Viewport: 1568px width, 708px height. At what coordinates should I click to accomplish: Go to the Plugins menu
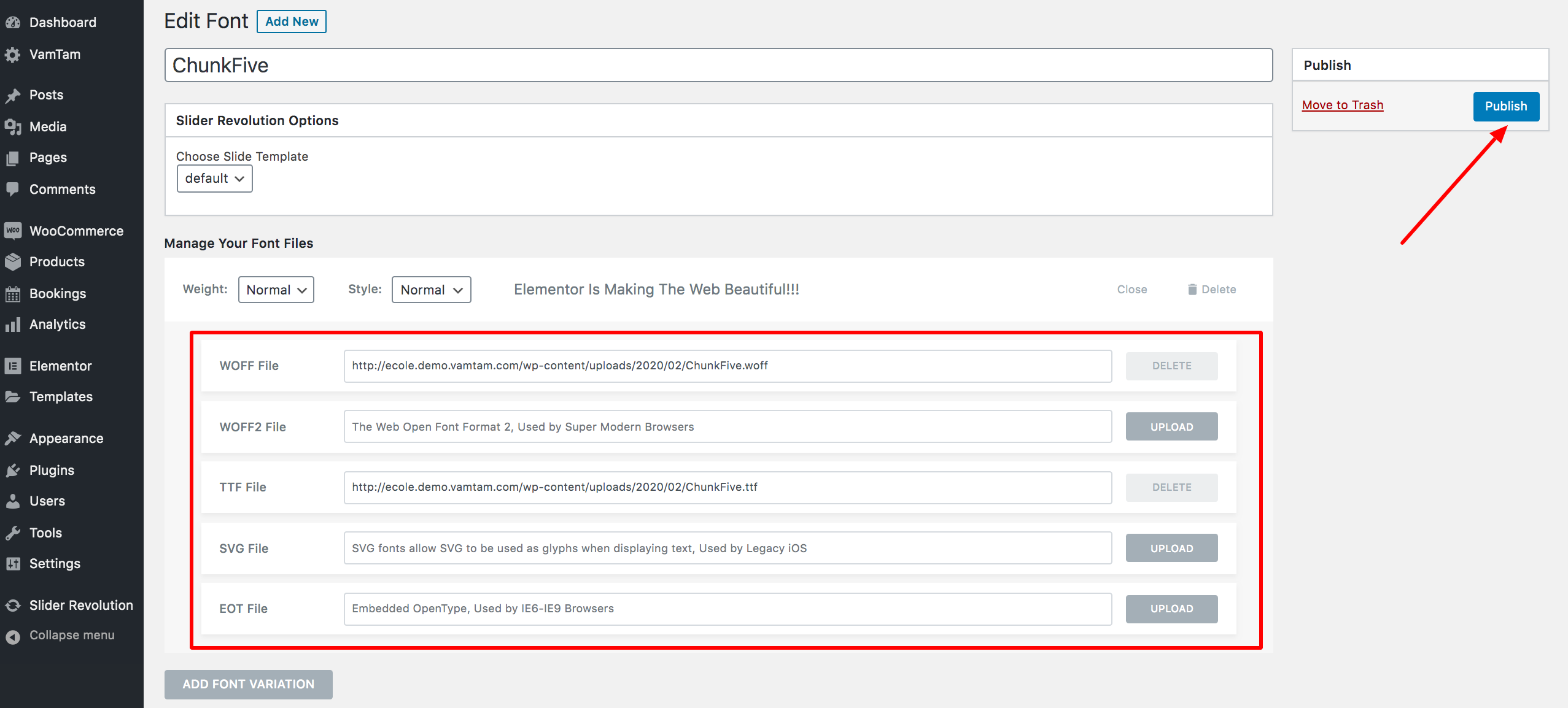[52, 471]
